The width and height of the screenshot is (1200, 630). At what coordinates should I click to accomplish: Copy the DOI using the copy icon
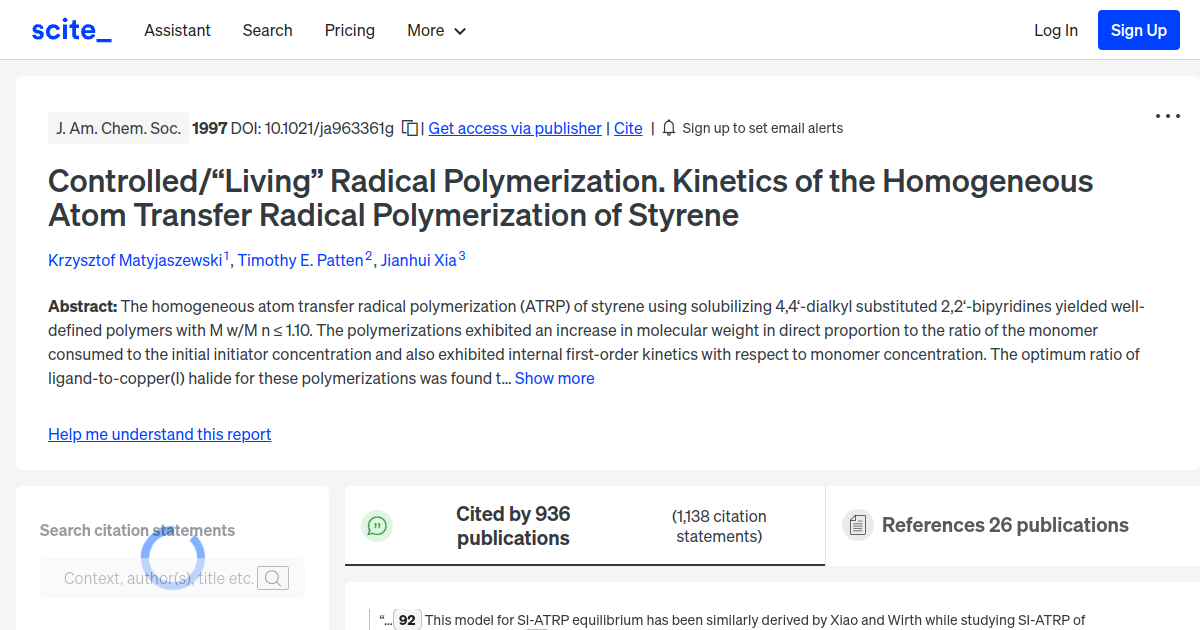point(409,128)
